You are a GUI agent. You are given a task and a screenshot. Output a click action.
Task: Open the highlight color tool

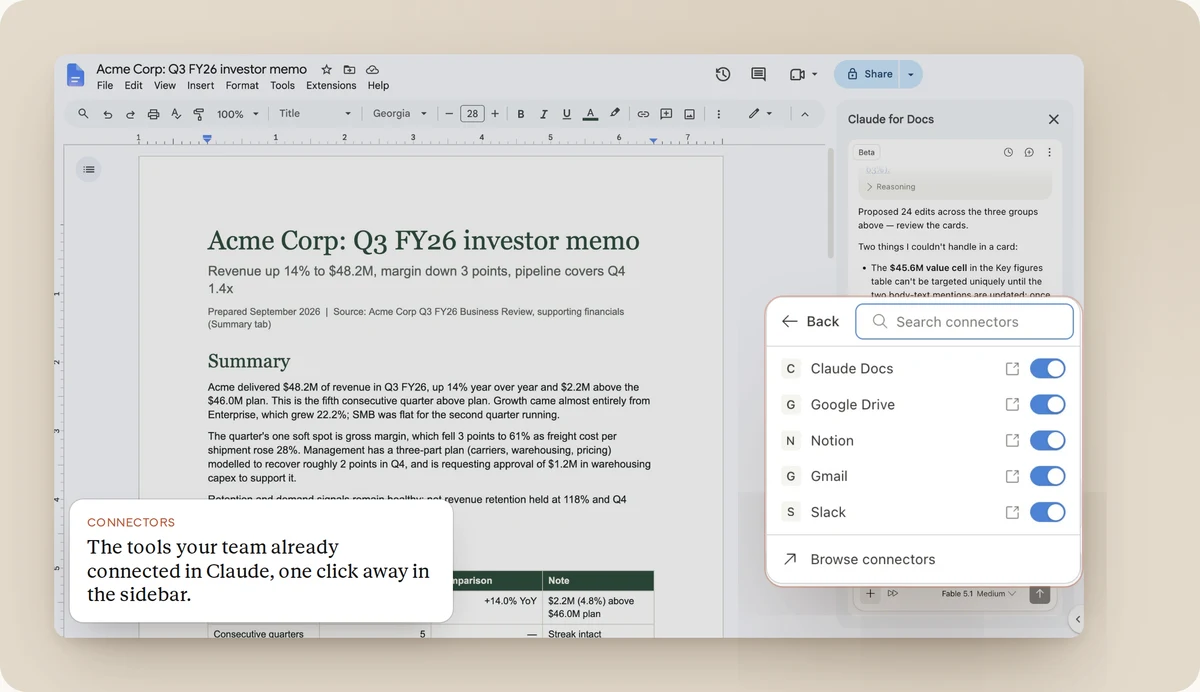tap(615, 114)
